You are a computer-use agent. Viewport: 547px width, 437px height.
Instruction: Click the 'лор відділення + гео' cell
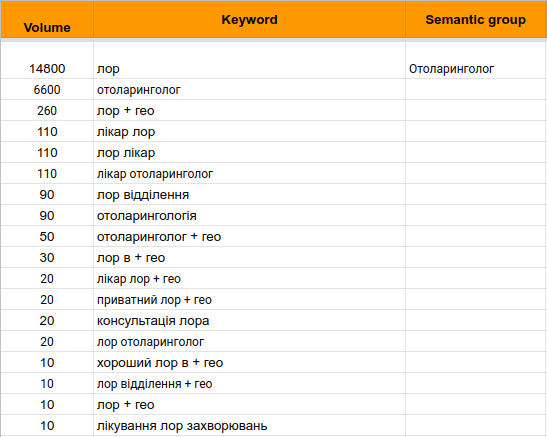249,383
